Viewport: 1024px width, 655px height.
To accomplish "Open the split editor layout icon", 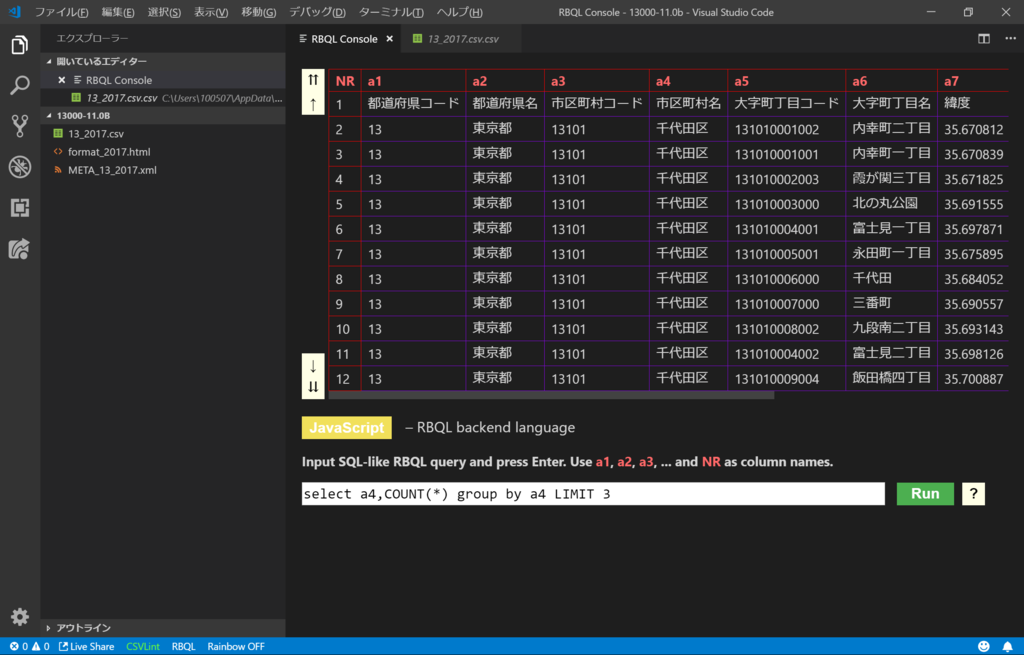I will click(984, 37).
